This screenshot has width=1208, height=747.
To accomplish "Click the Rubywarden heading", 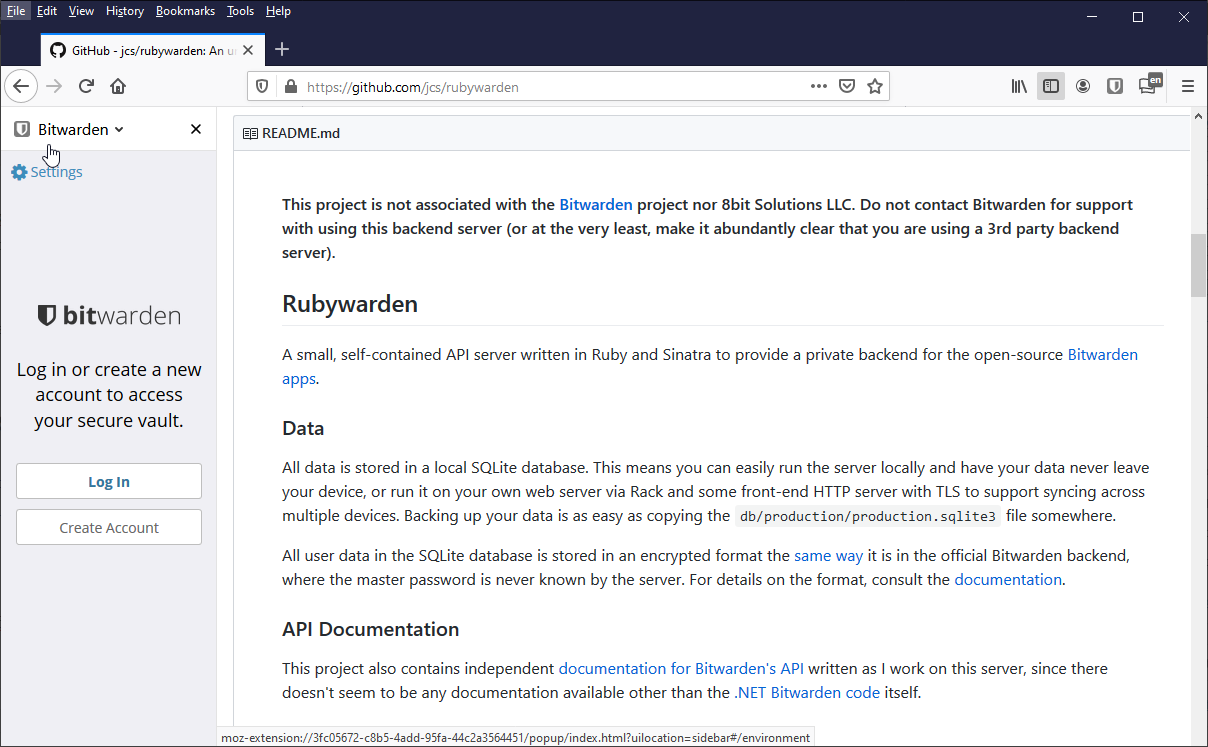I will 350,303.
